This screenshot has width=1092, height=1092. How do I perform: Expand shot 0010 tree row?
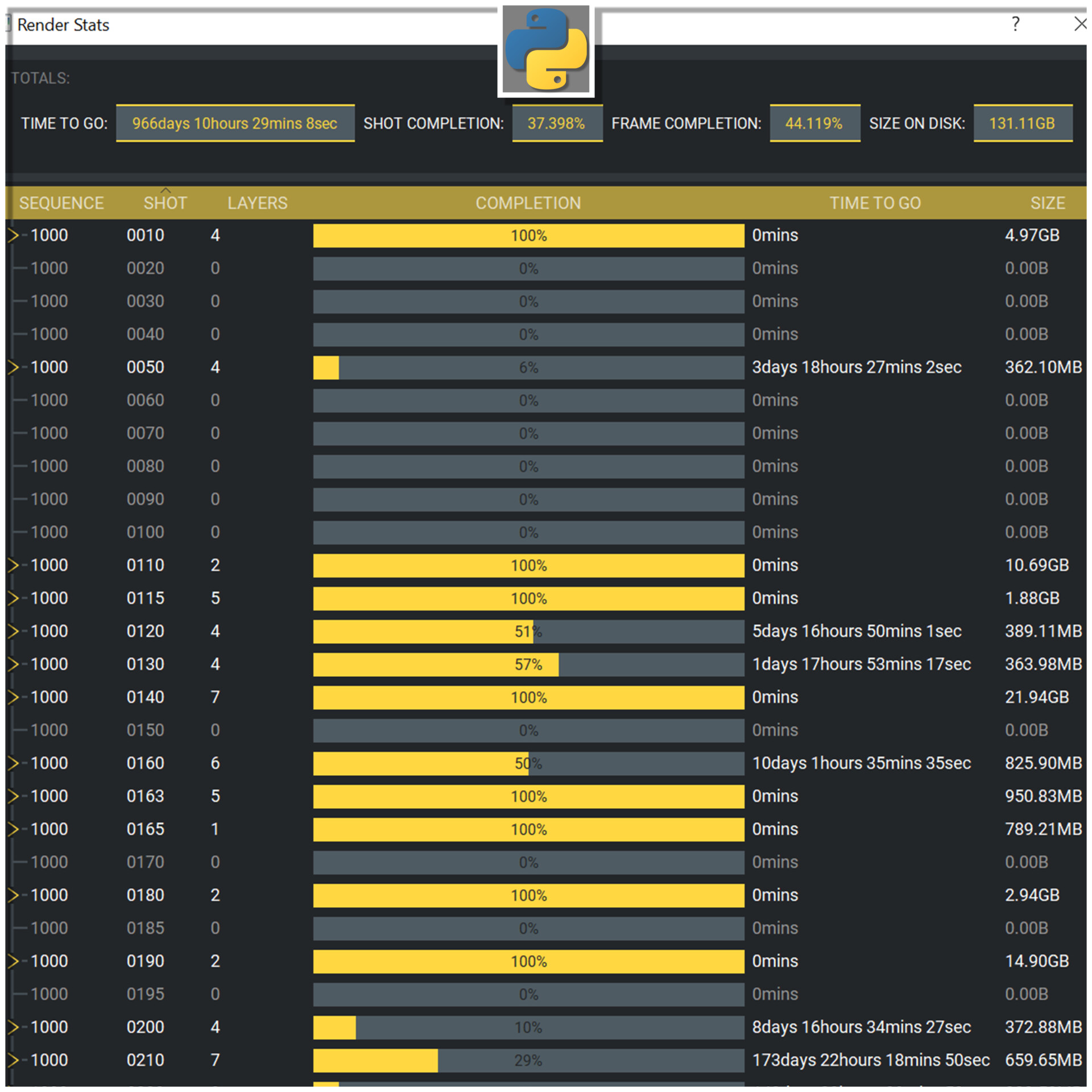pos(13,235)
